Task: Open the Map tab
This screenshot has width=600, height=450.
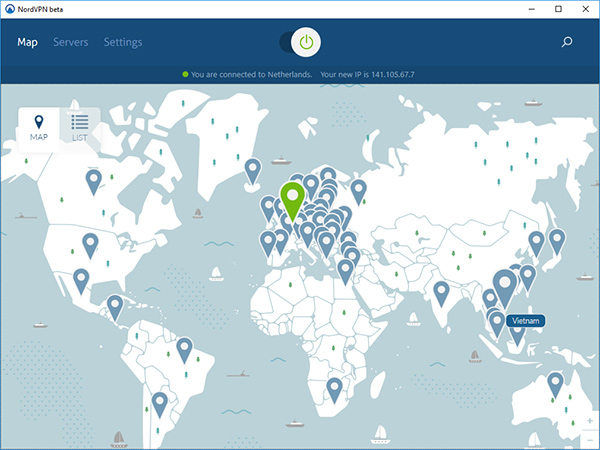Action: point(27,42)
